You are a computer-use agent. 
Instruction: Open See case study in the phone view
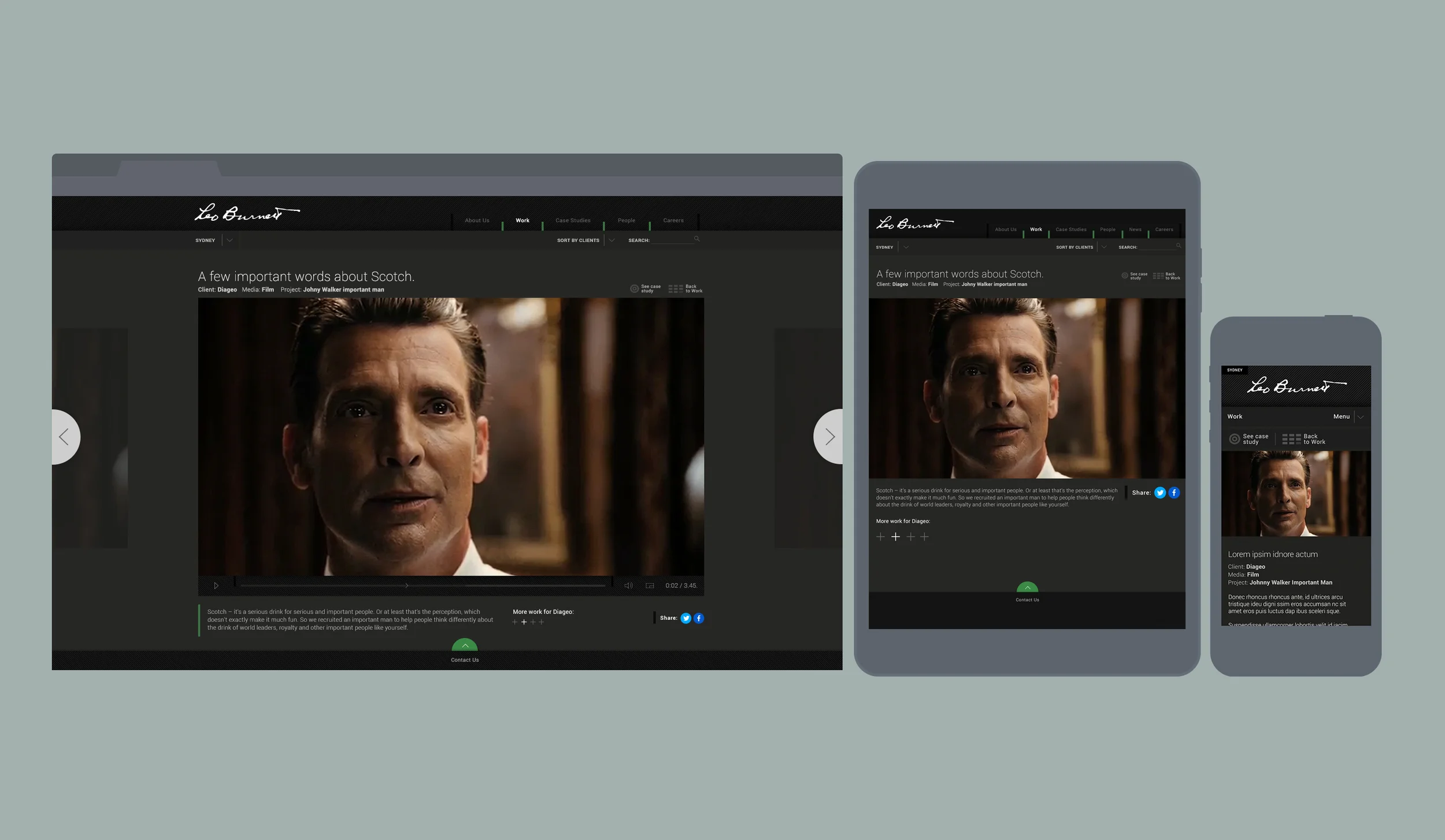coord(1248,439)
